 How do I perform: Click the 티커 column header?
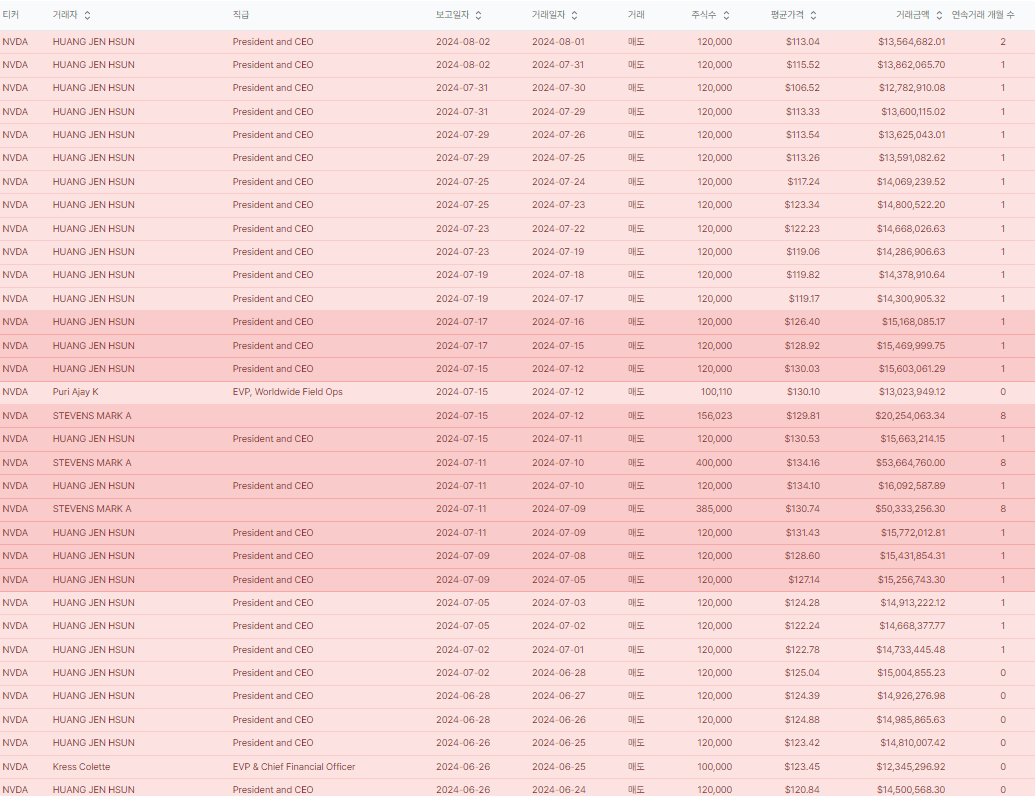pos(11,15)
